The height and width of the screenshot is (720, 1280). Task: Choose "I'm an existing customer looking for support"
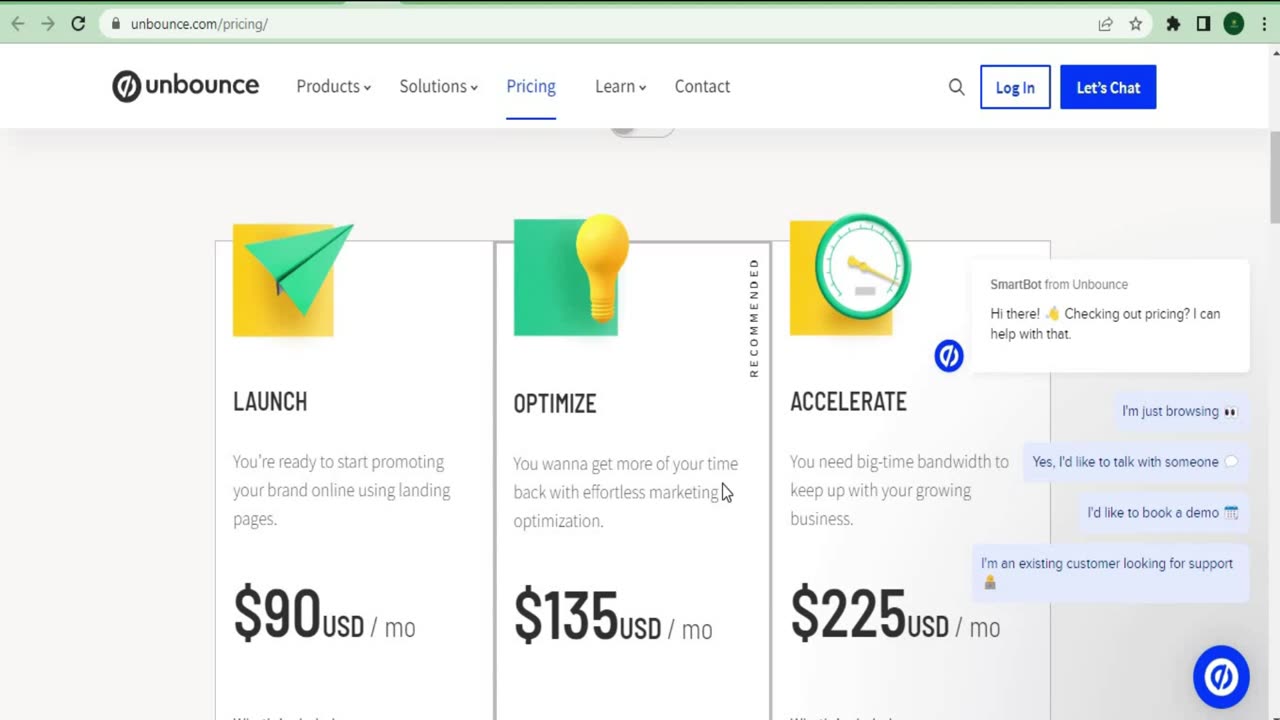[1110, 573]
